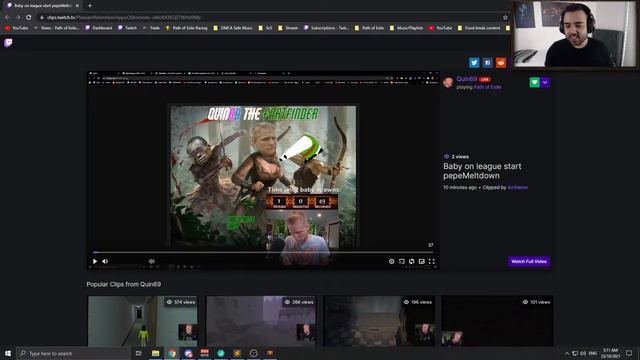Click the Twitch logo at page top
640x360 pixels.
pyautogui.click(x=8, y=42)
